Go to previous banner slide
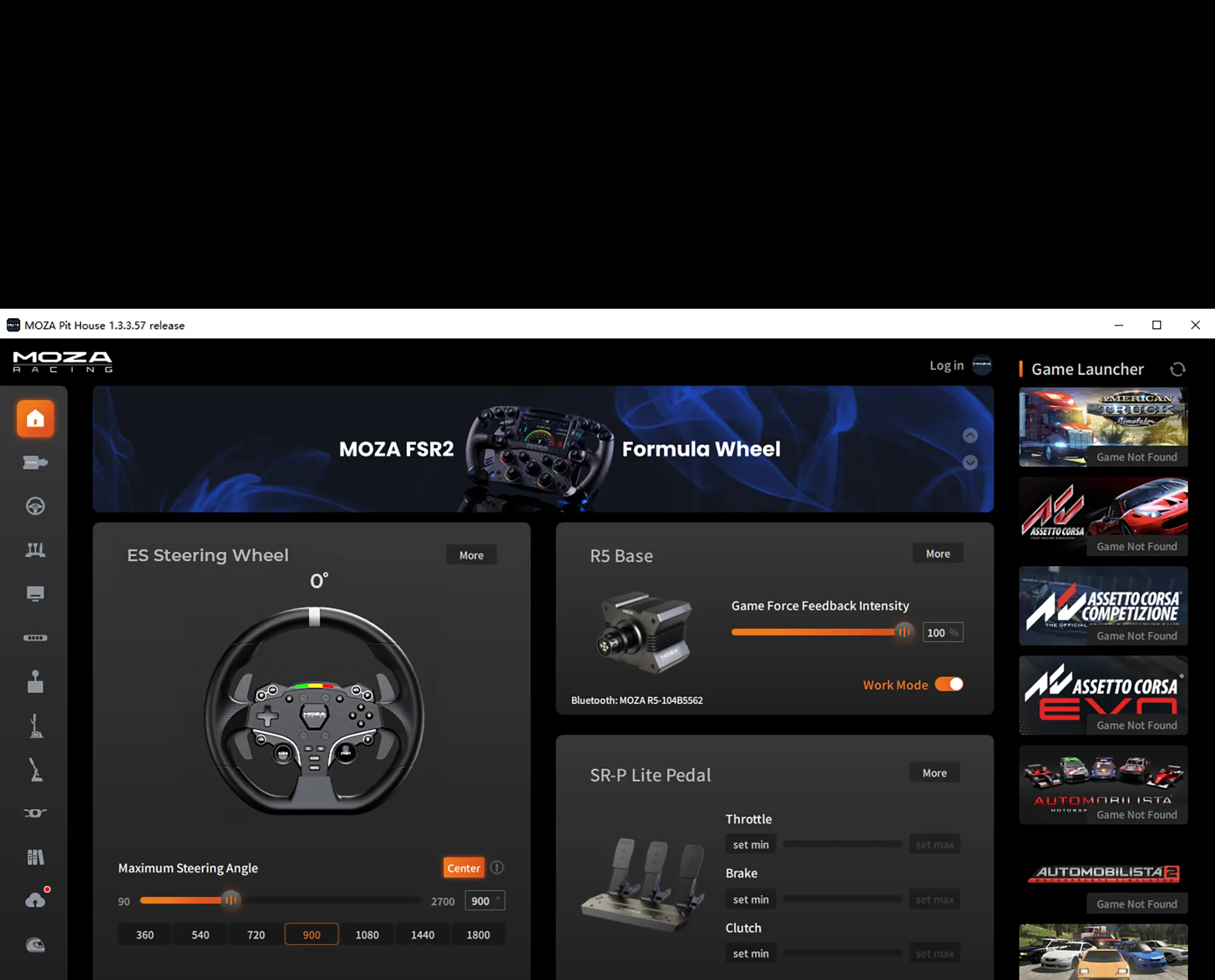The width and height of the screenshot is (1215, 980). tap(970, 435)
